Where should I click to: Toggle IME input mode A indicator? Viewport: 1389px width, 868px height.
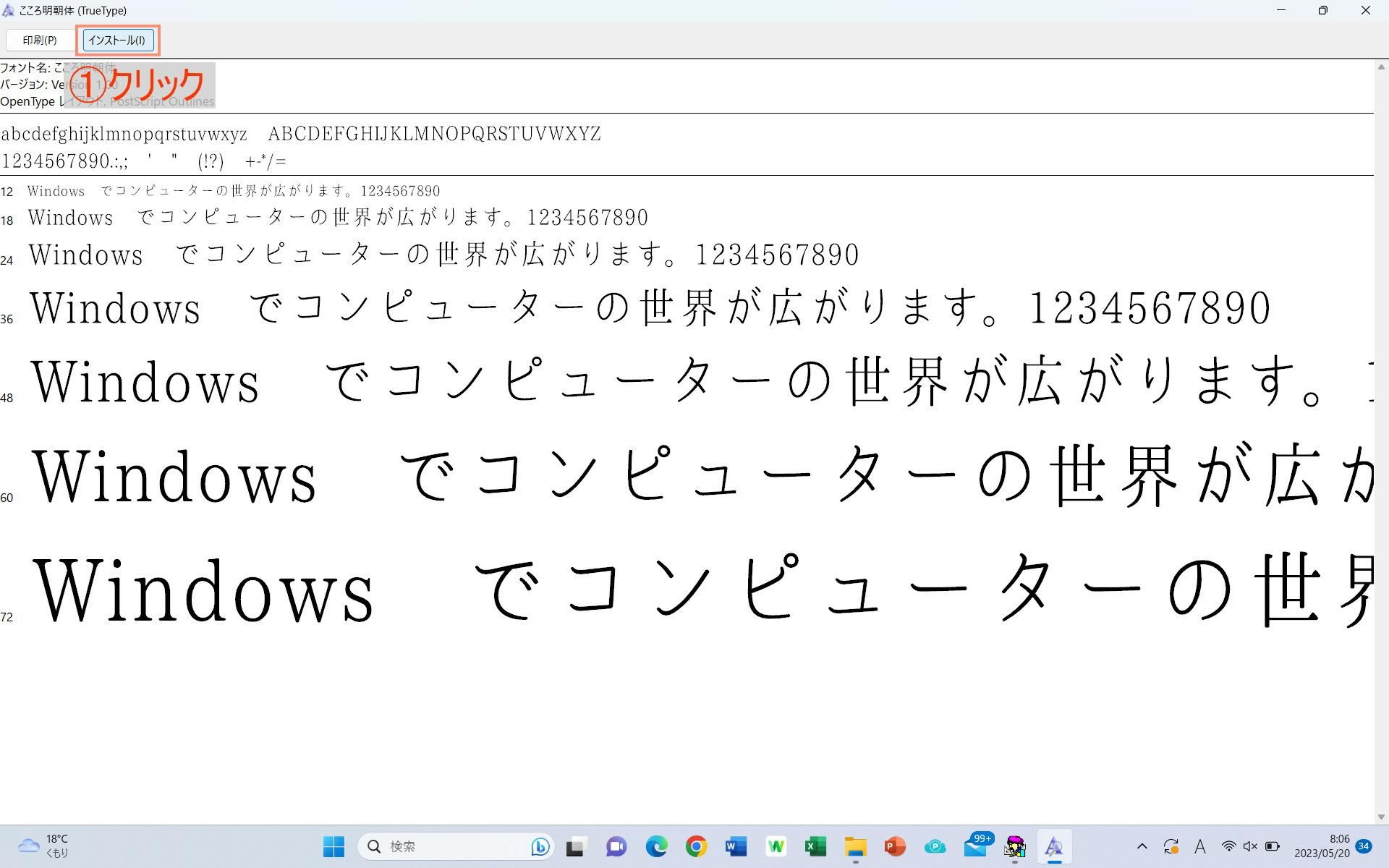pyautogui.click(x=1200, y=846)
